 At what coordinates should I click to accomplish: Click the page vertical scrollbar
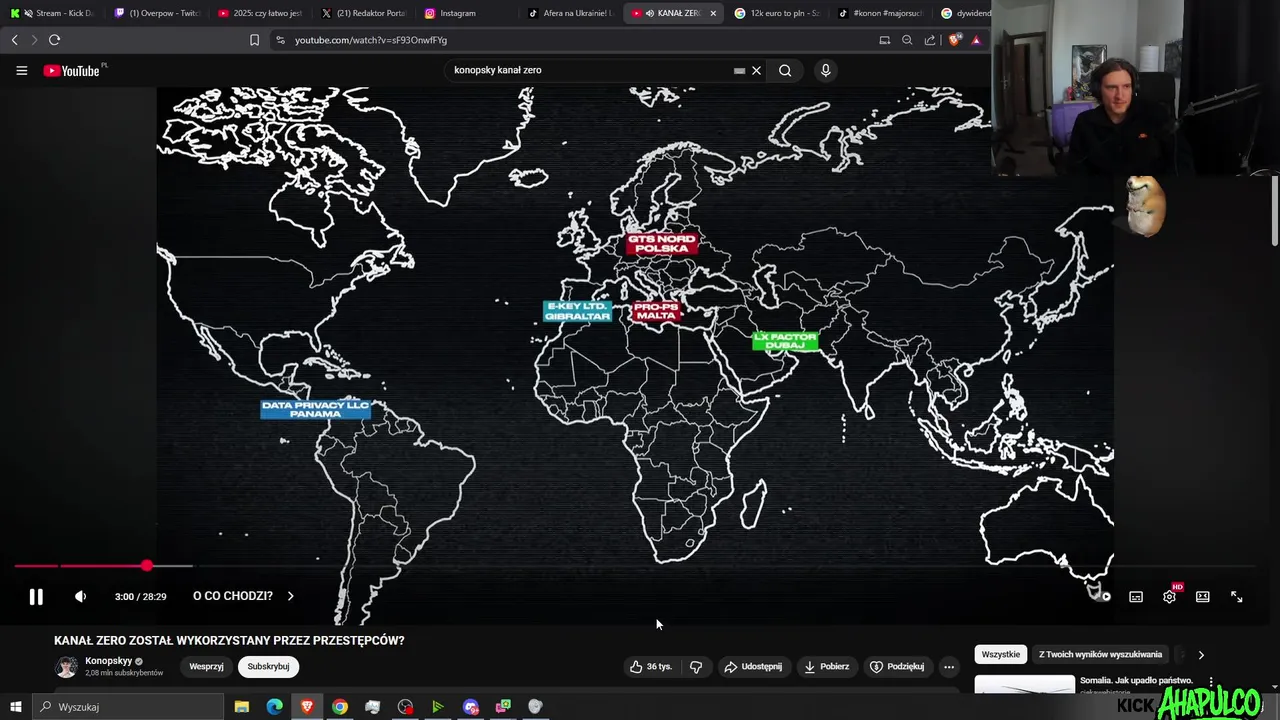pos(1275,211)
